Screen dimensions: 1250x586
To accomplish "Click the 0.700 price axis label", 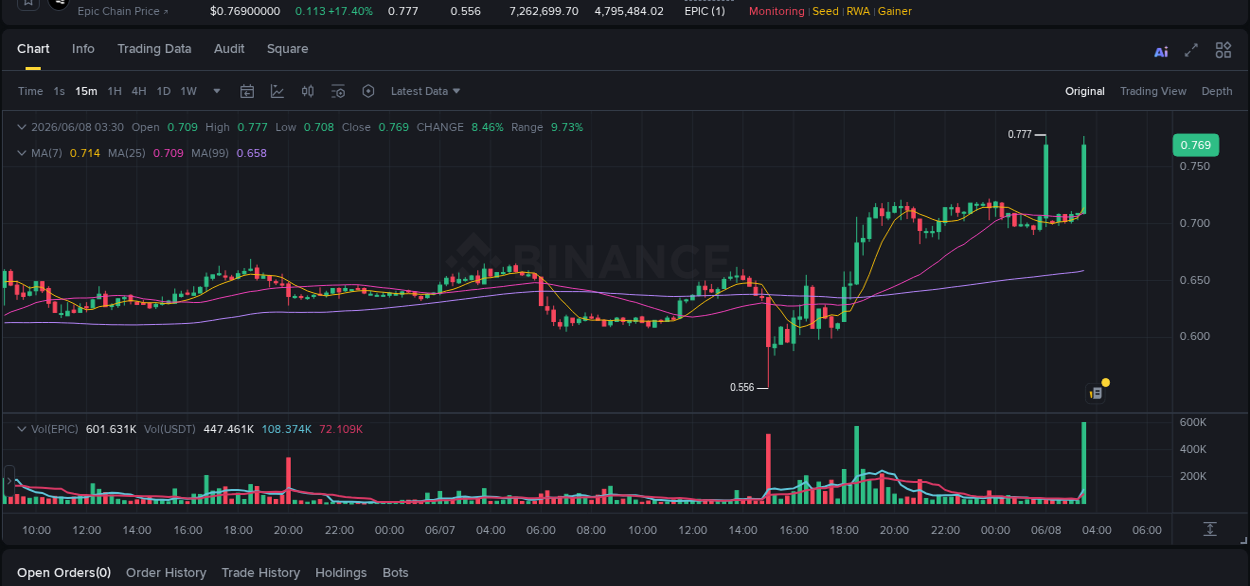I will [x=1195, y=223].
